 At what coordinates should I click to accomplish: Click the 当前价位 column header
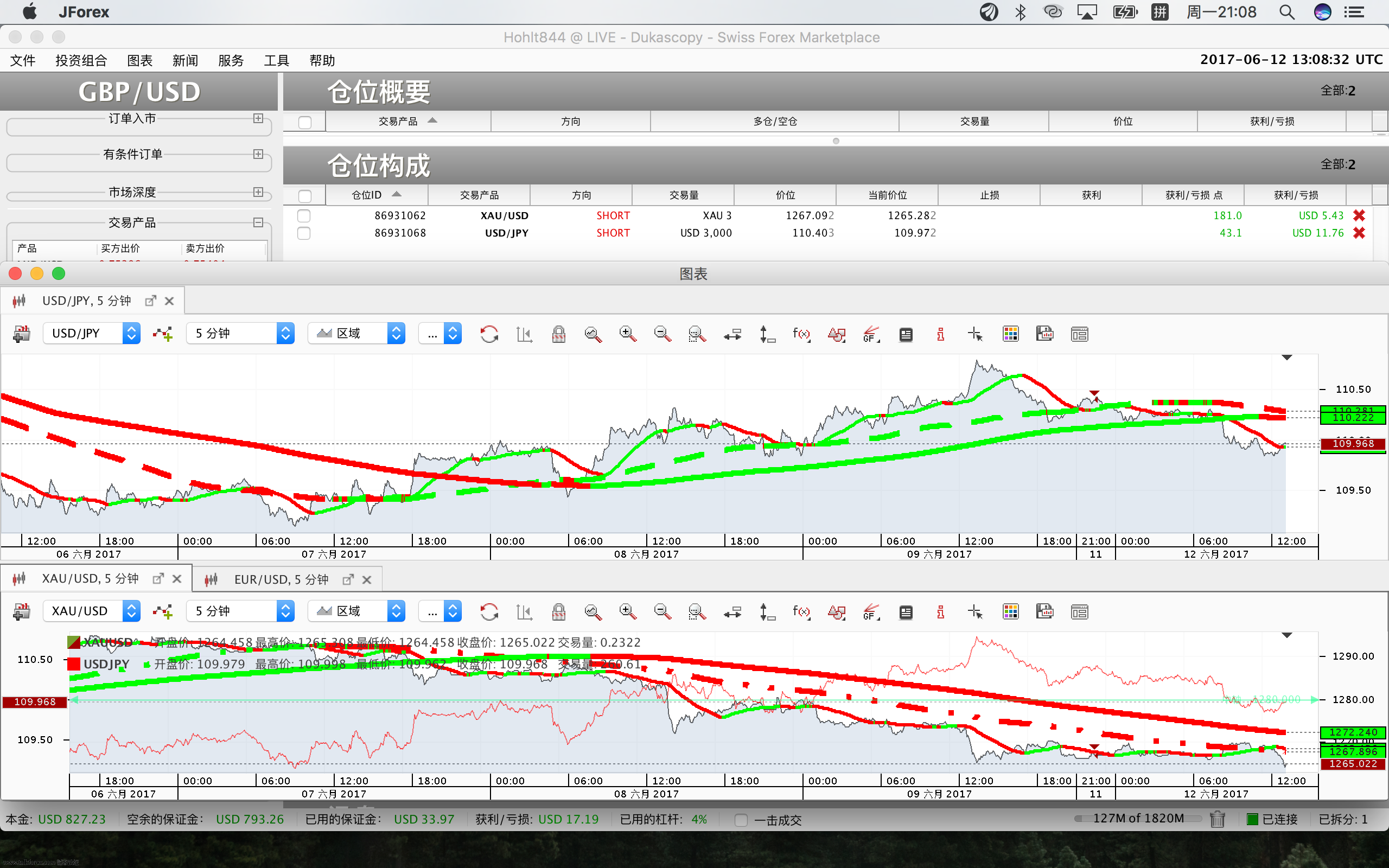coord(887,195)
